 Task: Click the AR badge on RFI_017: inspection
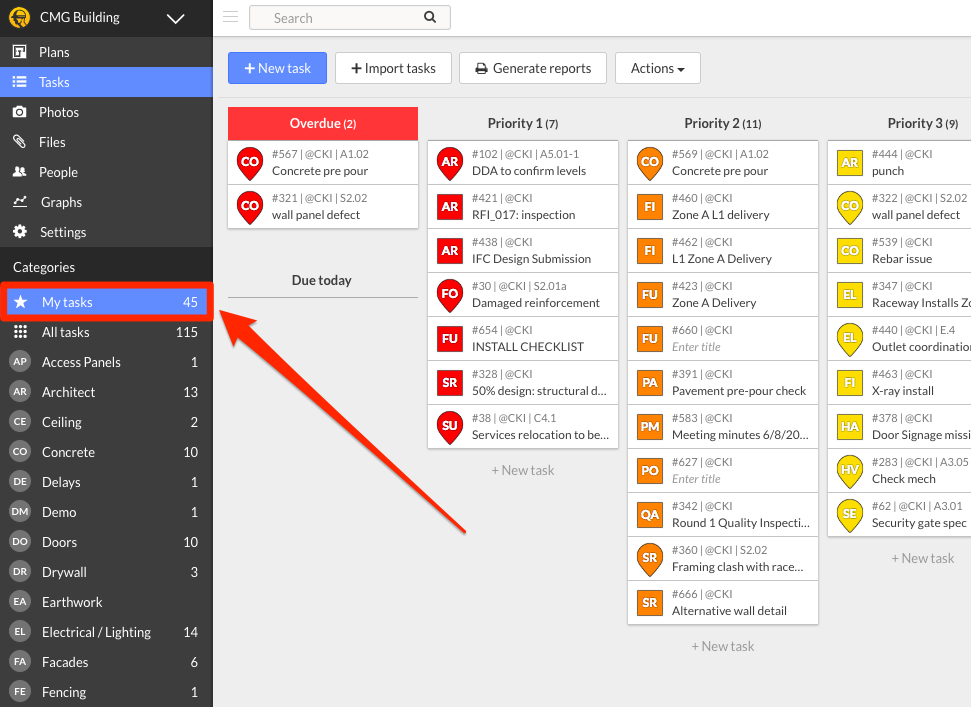[450, 207]
